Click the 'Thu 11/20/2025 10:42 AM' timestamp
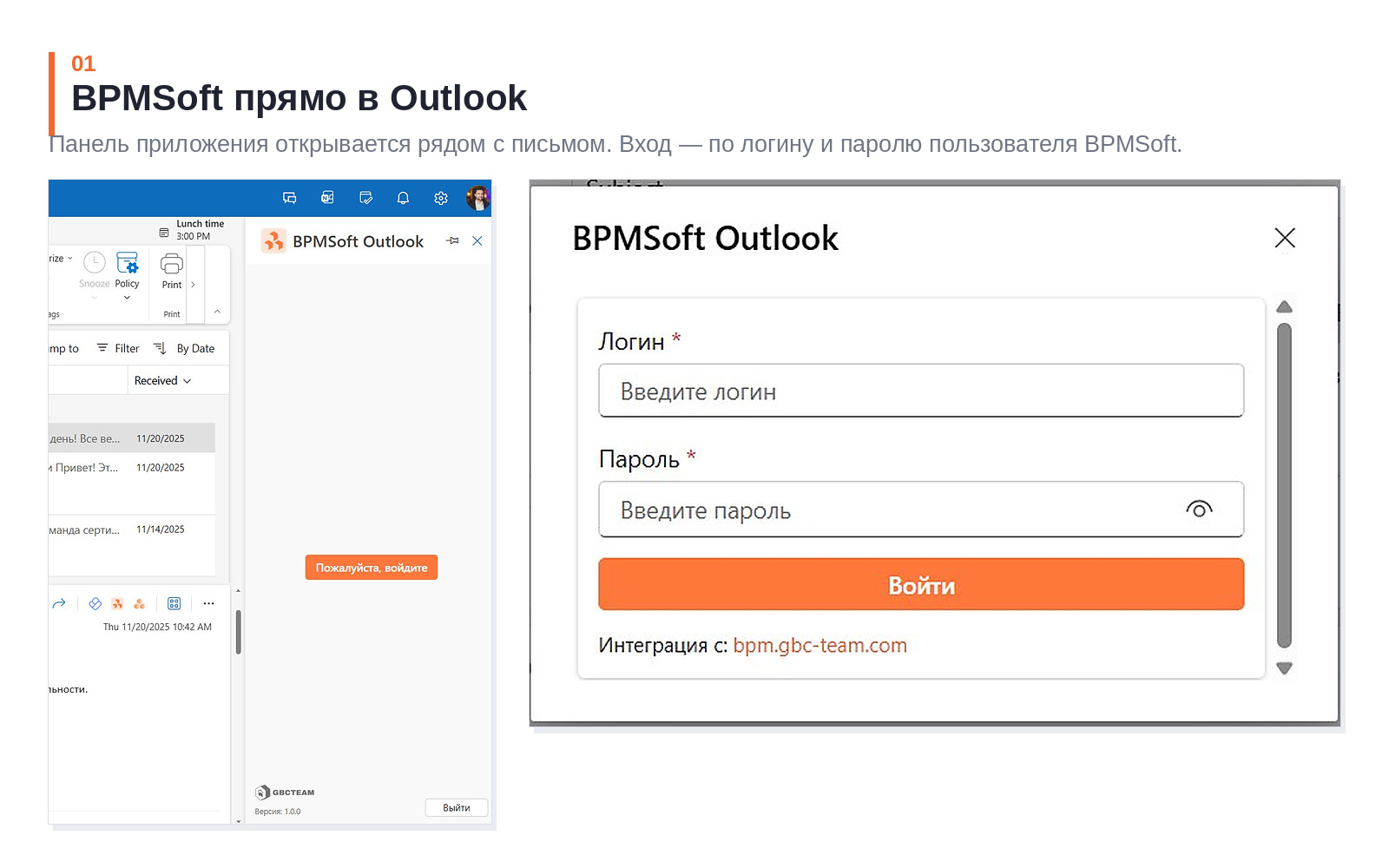This screenshot has height=868, width=1389. [x=157, y=627]
